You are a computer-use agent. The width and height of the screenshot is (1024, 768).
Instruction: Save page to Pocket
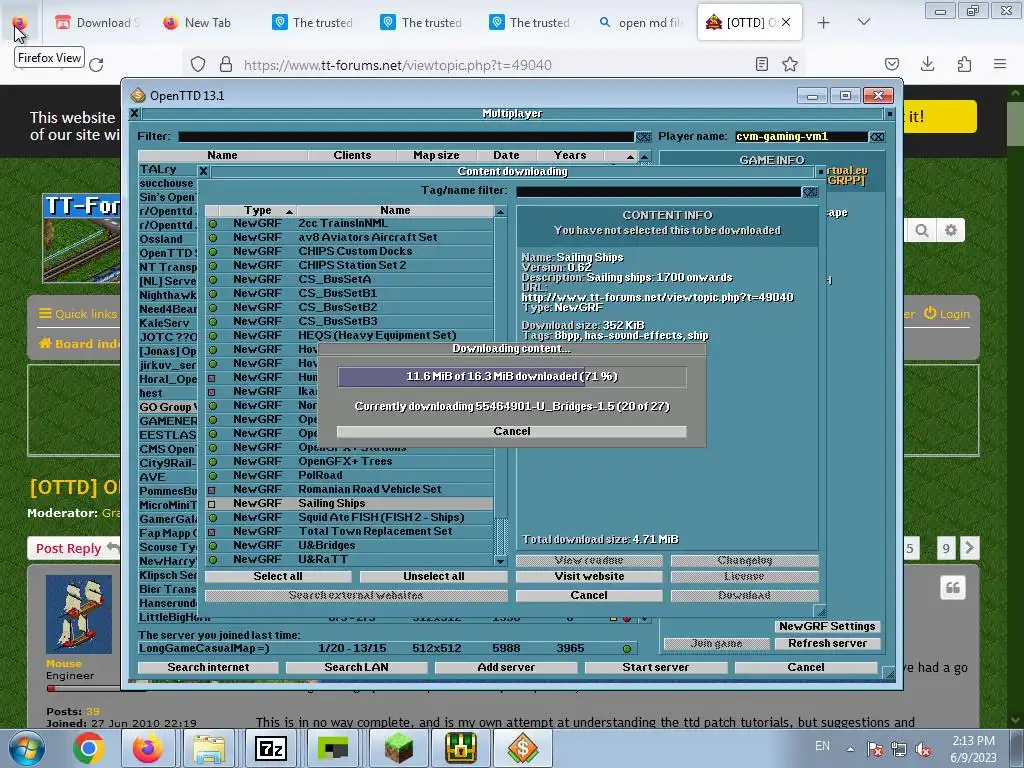pos(891,64)
